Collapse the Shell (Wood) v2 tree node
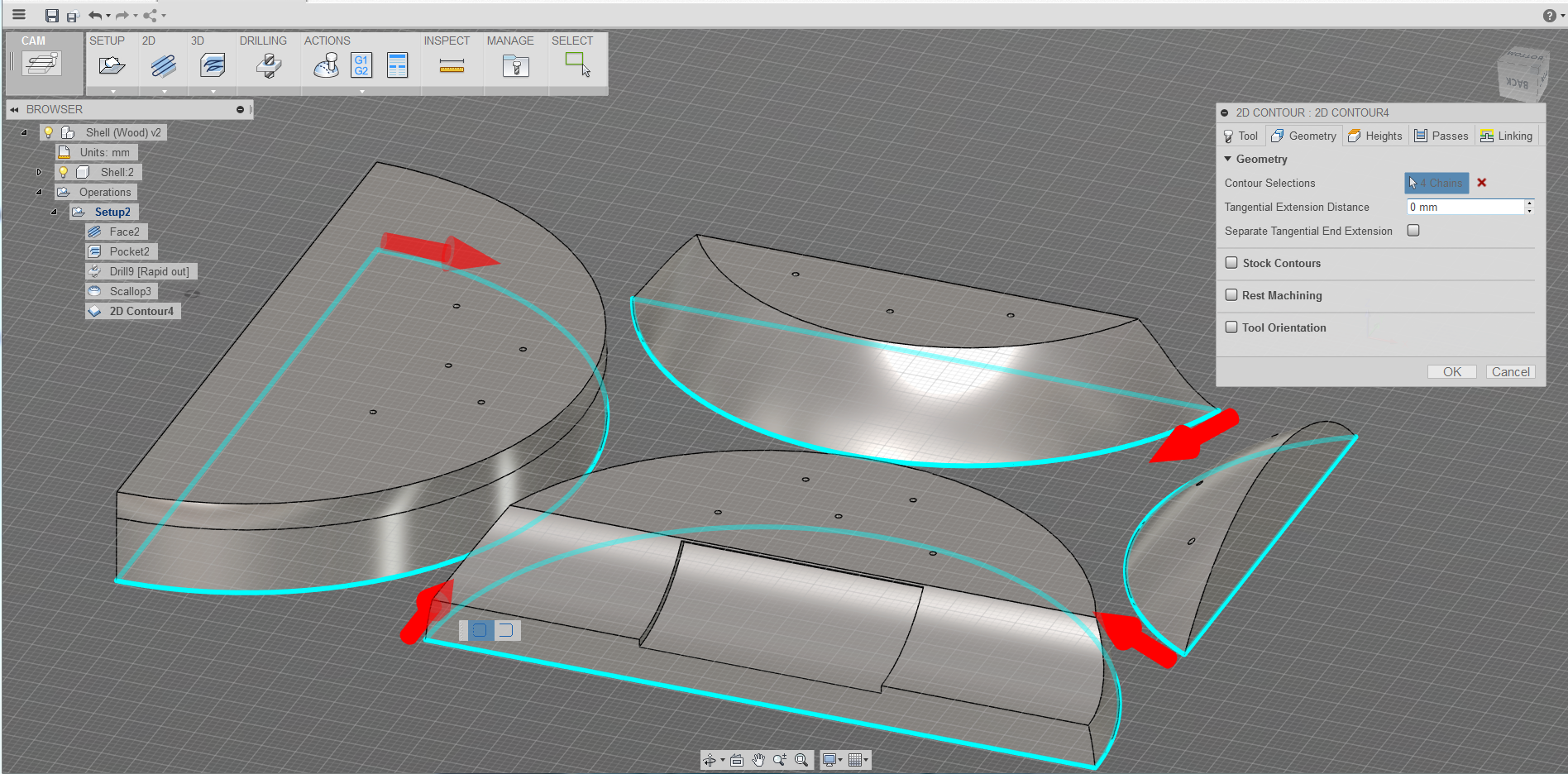This screenshot has height=774, width=1568. (x=24, y=132)
